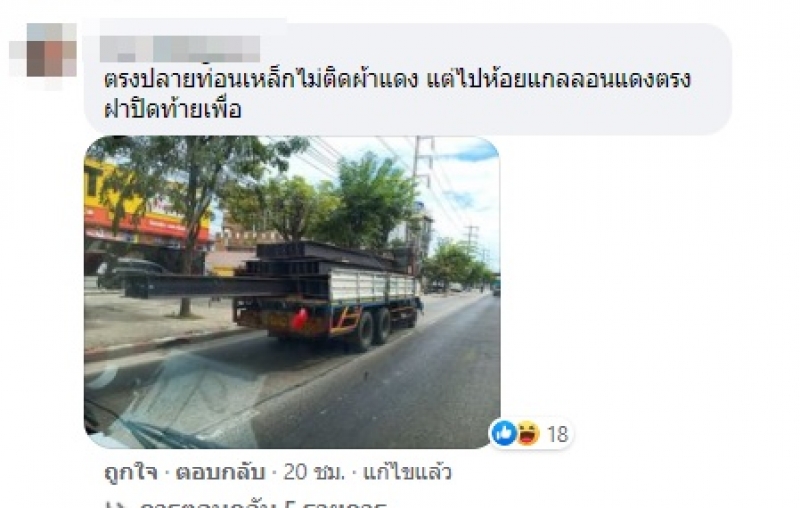Click the laughing Haha reaction emoji
This screenshot has width=800, height=508.
click(x=528, y=434)
